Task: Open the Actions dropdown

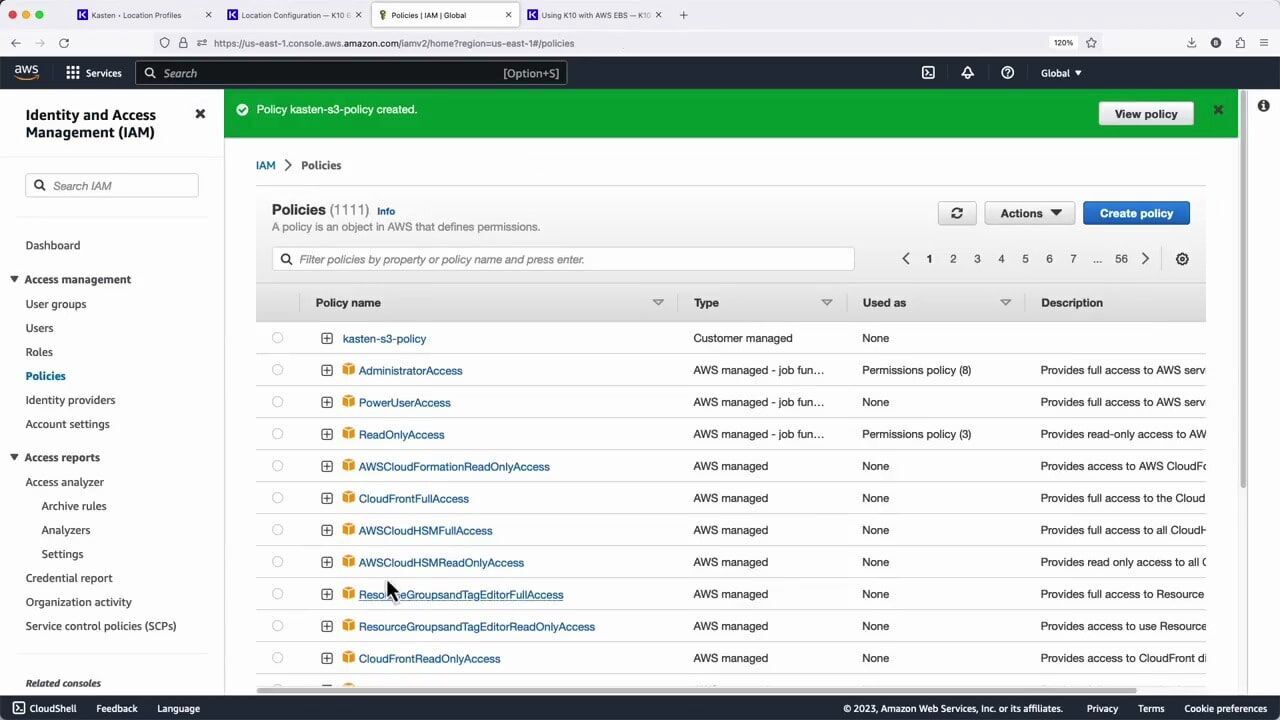Action: [1030, 213]
